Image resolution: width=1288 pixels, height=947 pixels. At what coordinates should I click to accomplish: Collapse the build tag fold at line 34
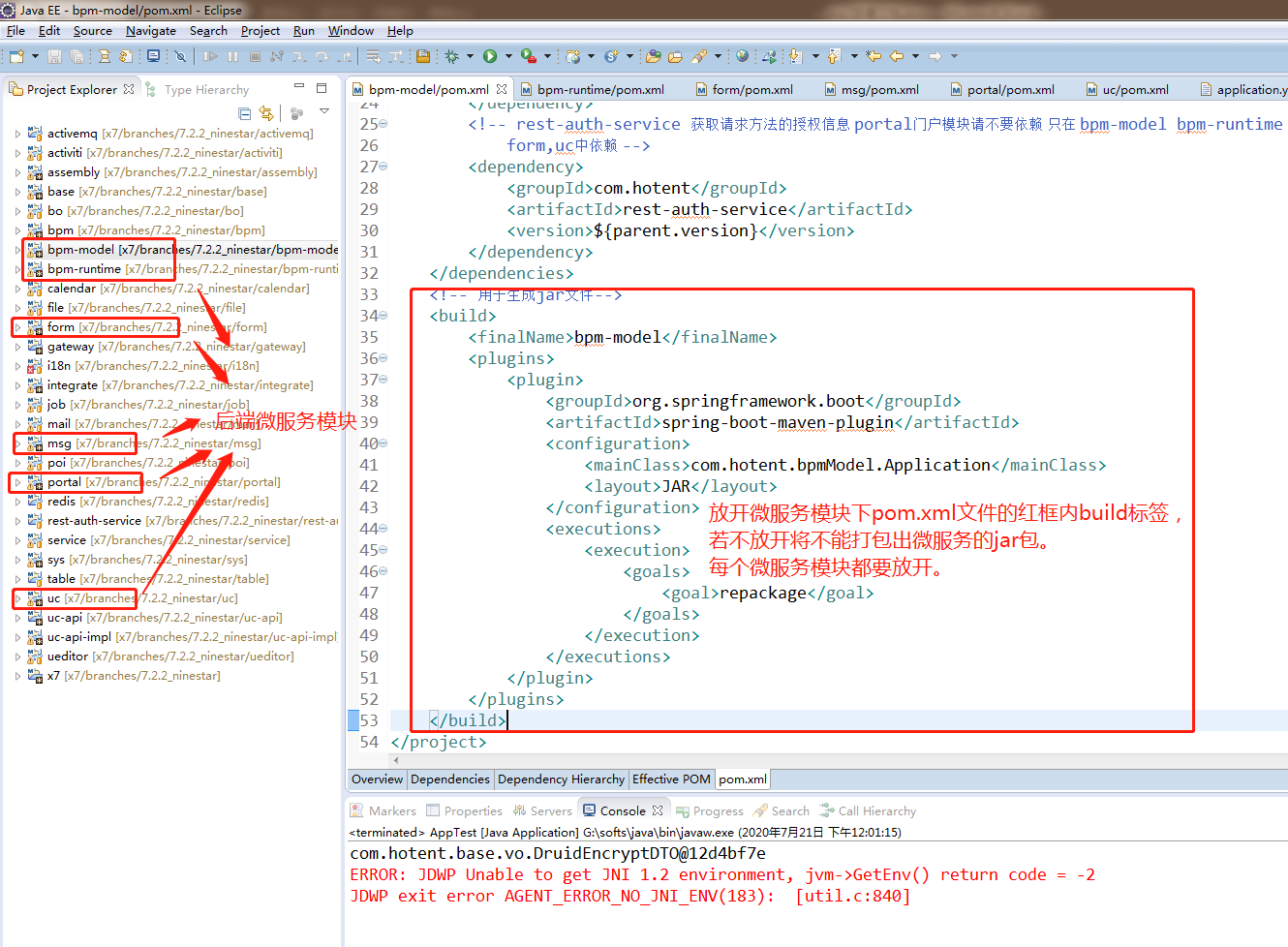[x=383, y=316]
